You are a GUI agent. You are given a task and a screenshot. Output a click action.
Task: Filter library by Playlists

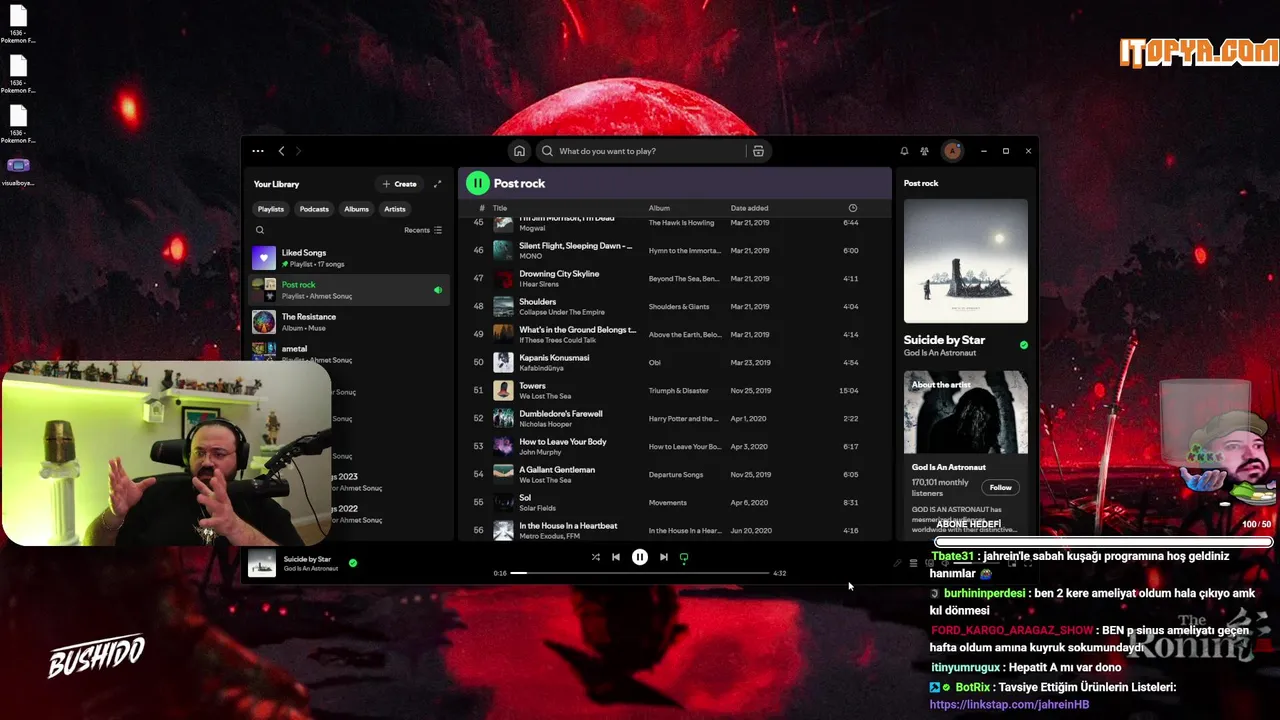(271, 209)
